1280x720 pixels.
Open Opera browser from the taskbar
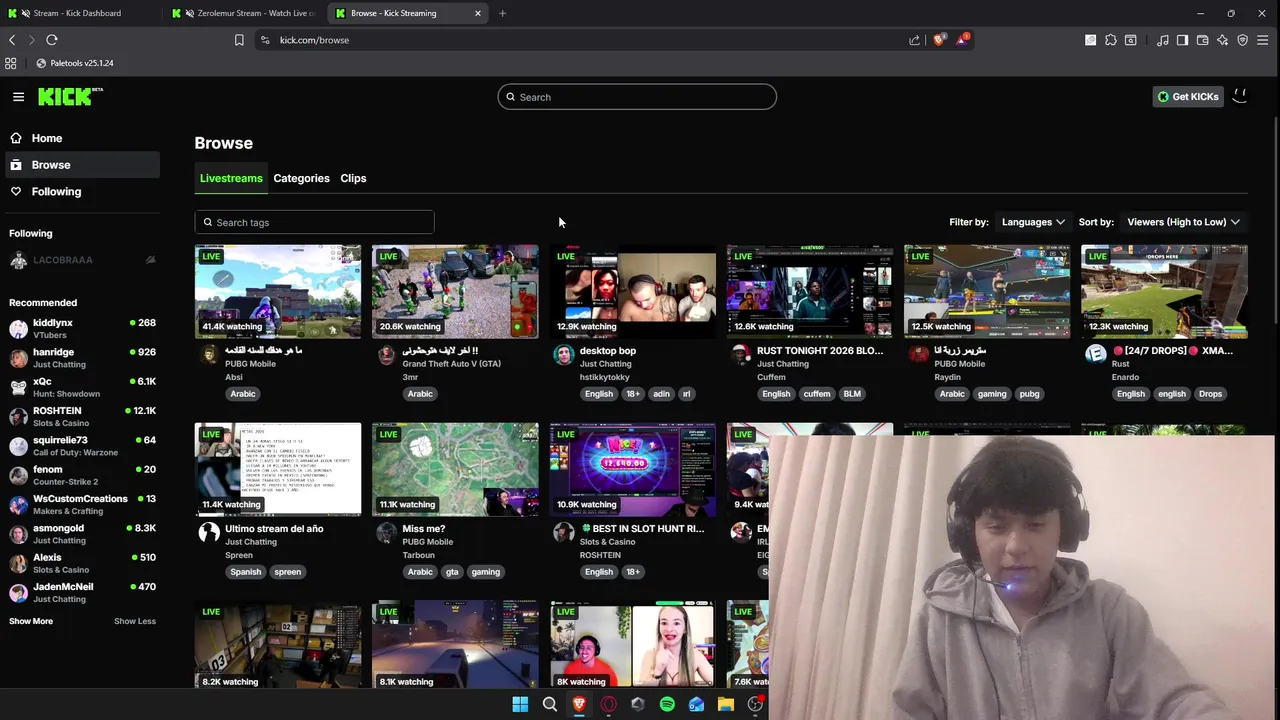pos(608,704)
